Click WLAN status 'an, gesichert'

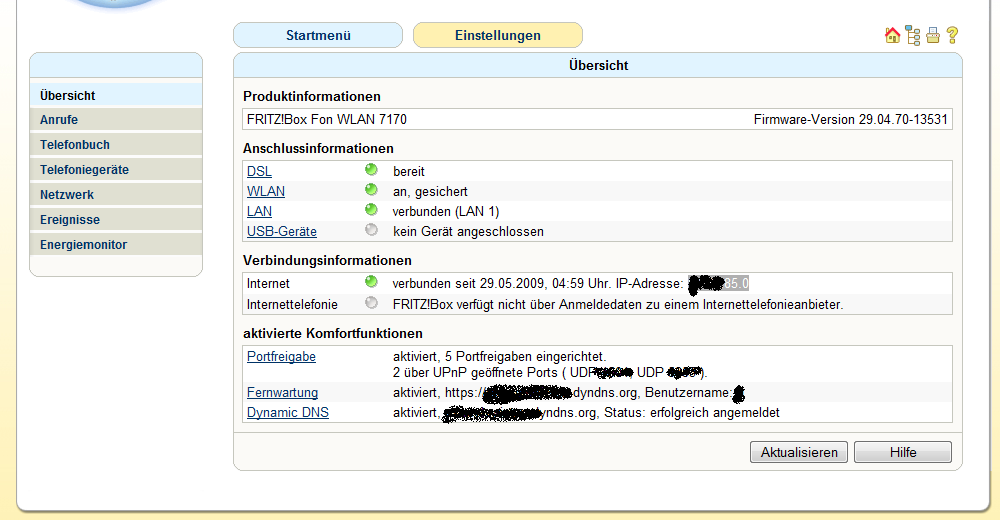coord(430,191)
